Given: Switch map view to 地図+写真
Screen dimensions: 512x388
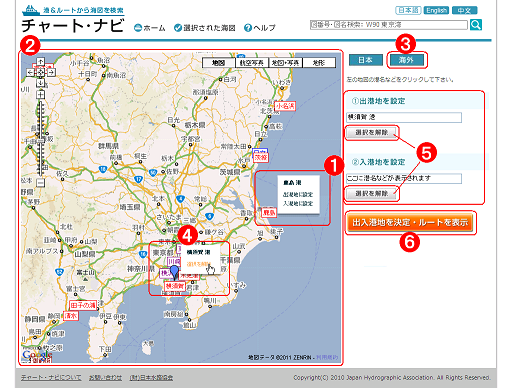Looking at the screenshot, I should [x=285, y=63].
